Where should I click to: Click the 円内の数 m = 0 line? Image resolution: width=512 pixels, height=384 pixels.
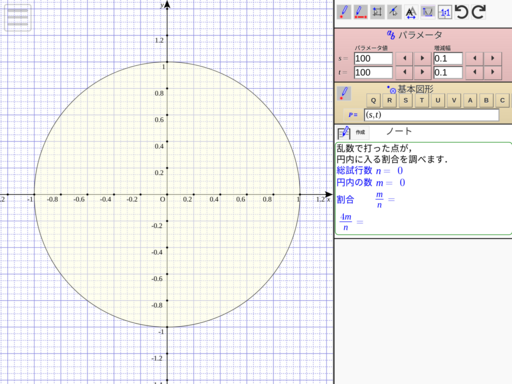click(x=371, y=183)
